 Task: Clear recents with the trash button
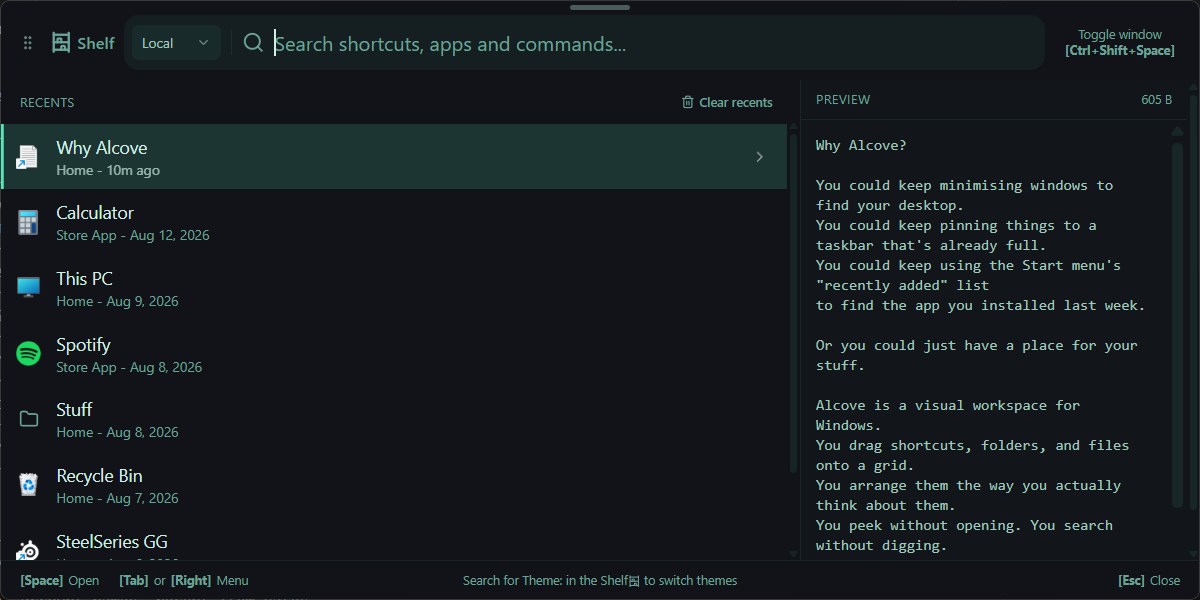point(727,102)
